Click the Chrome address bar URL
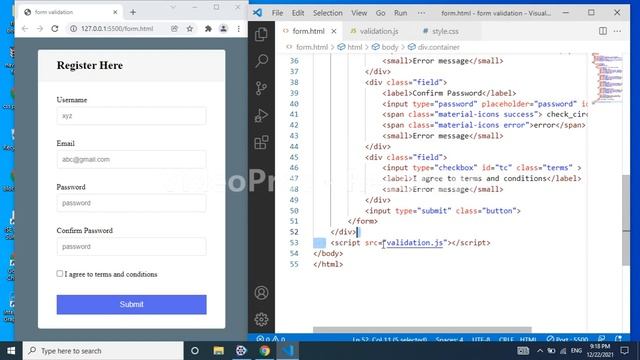Image resolution: width=640 pixels, height=360 pixels. click(x=117, y=29)
